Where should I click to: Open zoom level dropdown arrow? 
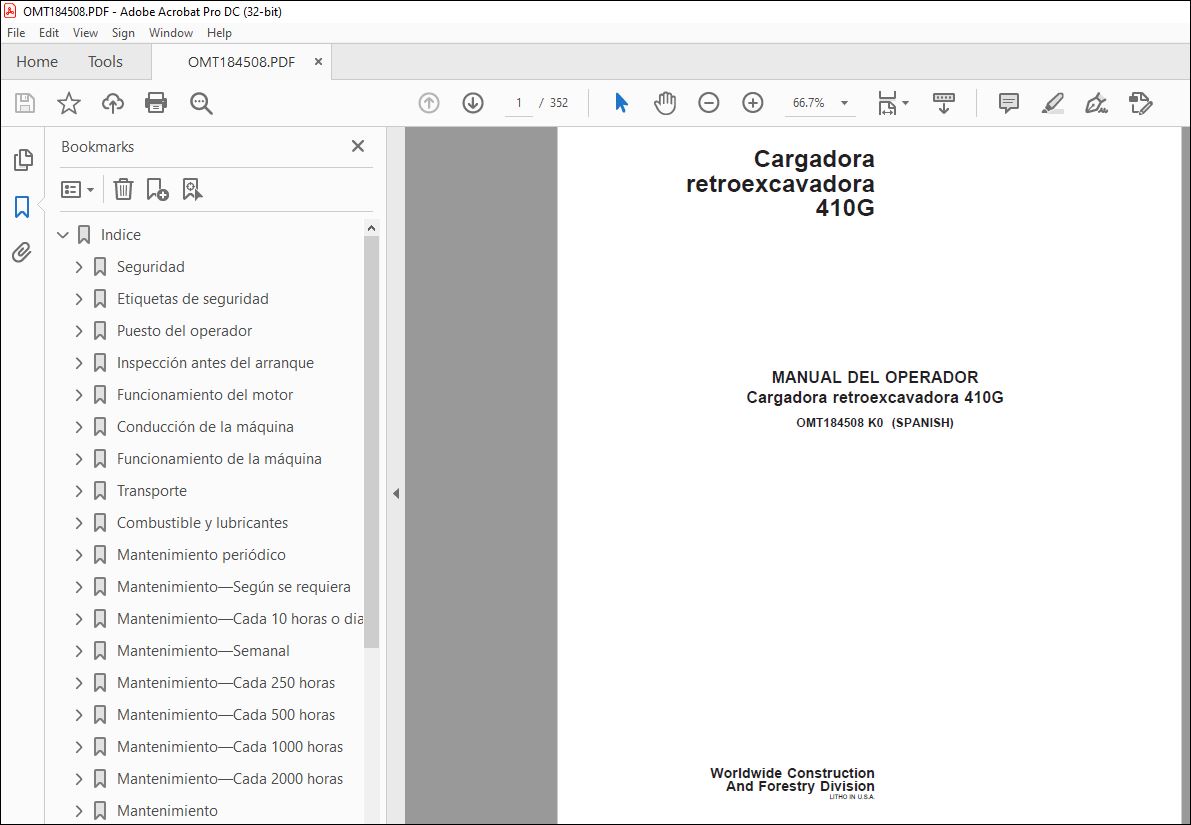coord(844,103)
